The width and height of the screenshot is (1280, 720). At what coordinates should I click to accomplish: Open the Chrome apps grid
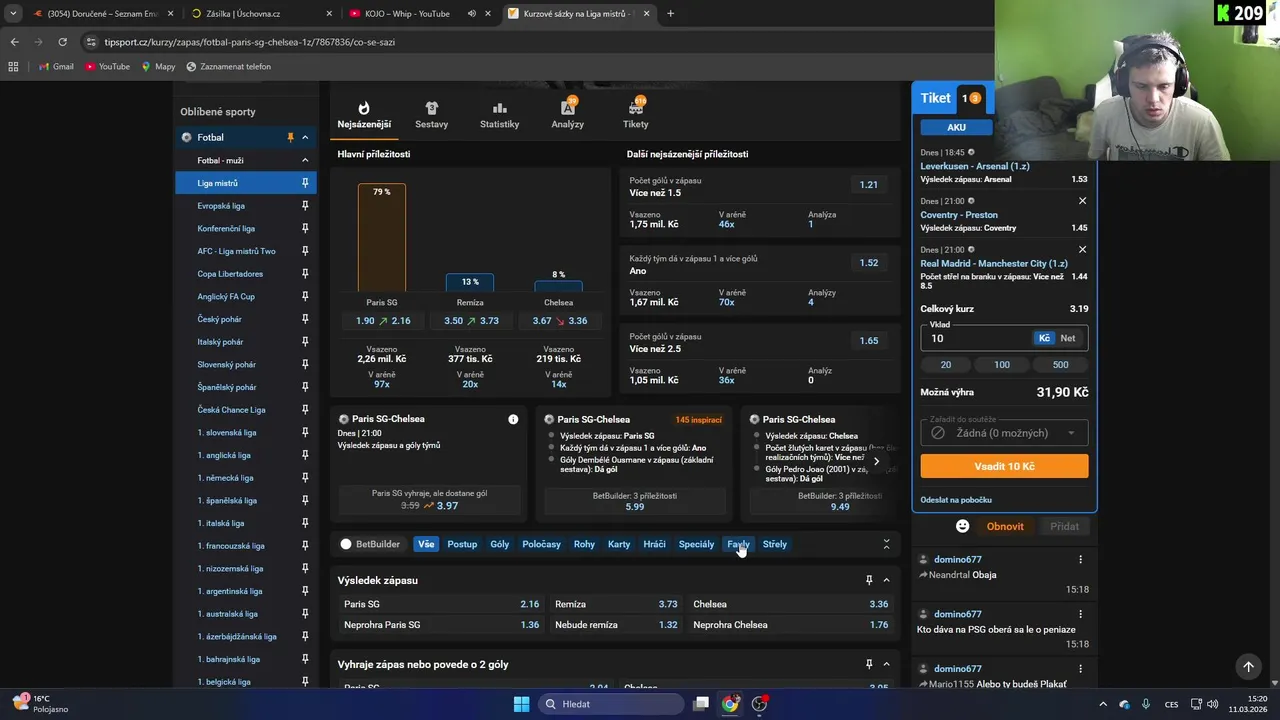tap(13, 66)
